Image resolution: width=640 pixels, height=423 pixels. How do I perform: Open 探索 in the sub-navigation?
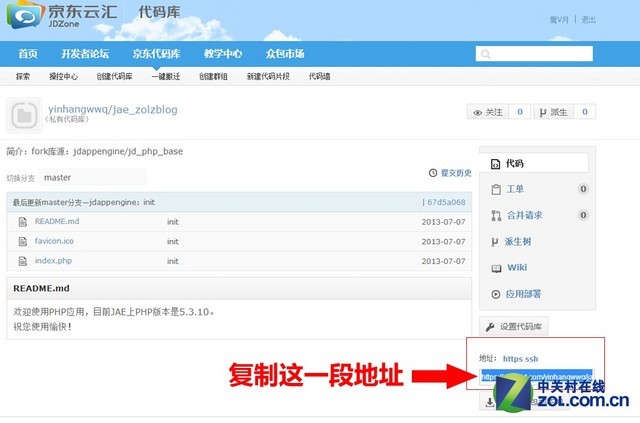tap(23, 76)
